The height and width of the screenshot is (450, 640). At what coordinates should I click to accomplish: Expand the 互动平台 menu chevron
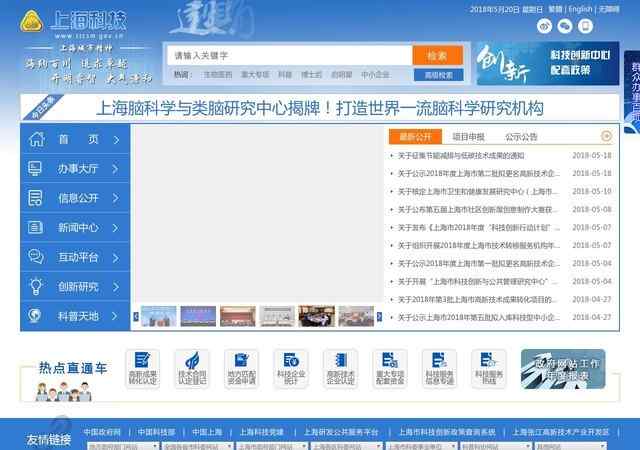[x=116, y=257]
